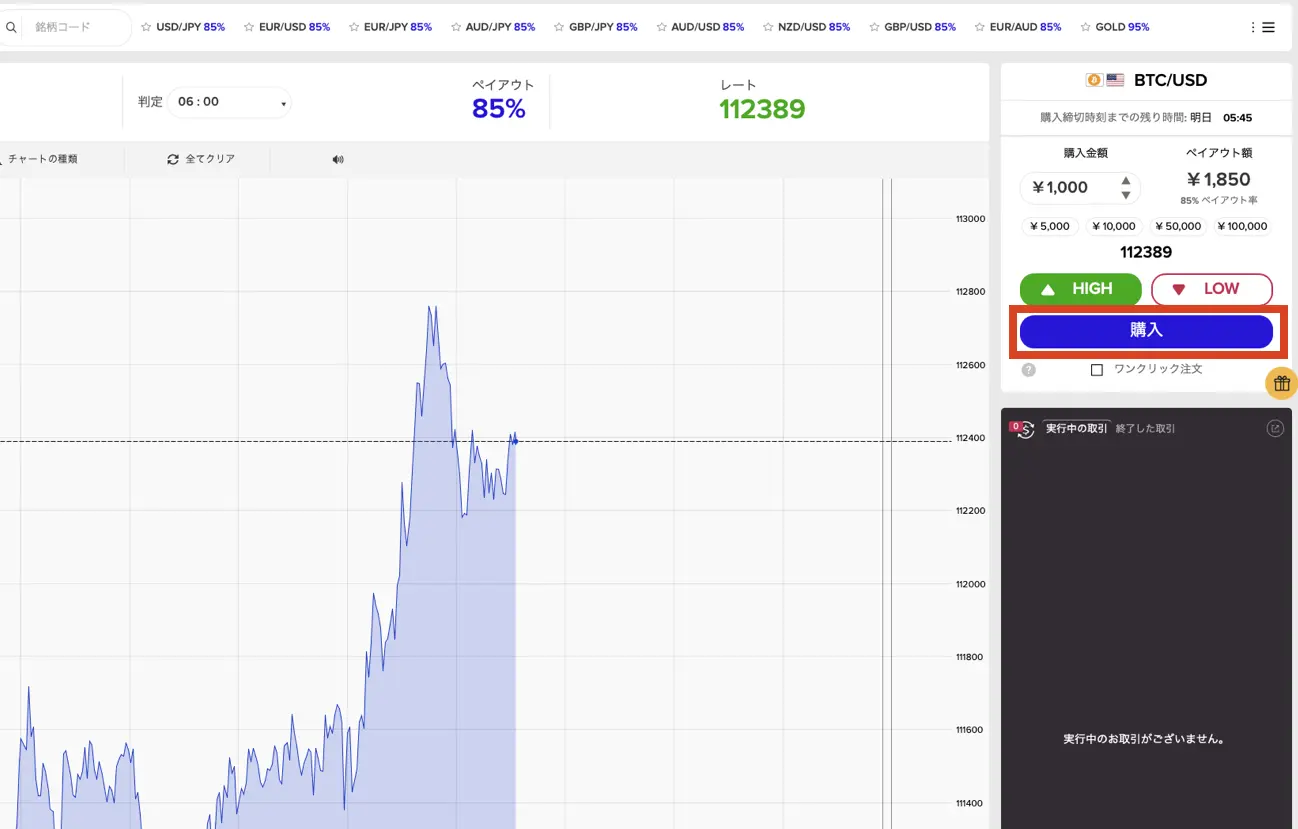
Task: Enable ワンクリック注文 checkbox
Action: click(x=1097, y=370)
